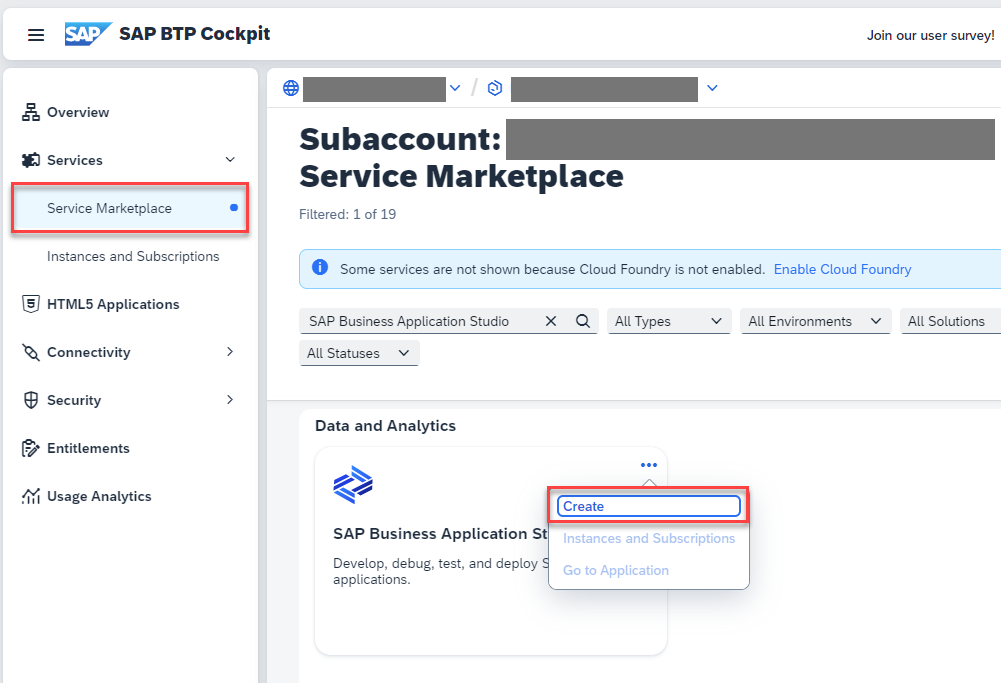Expand the Security section chevron
Image resolution: width=1001 pixels, height=683 pixels.
point(230,400)
